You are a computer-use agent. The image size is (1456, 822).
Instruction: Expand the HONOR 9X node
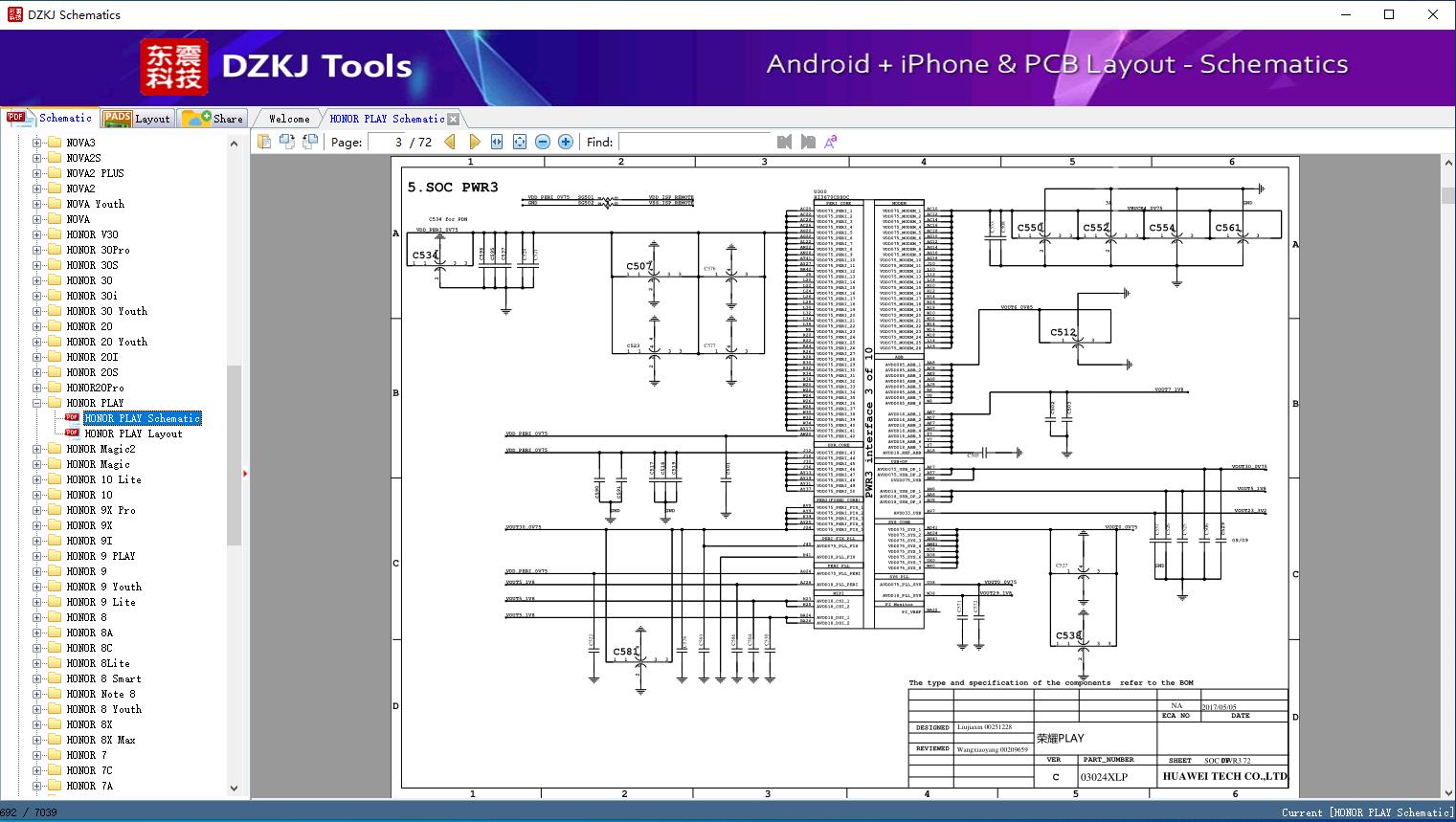[x=36, y=525]
